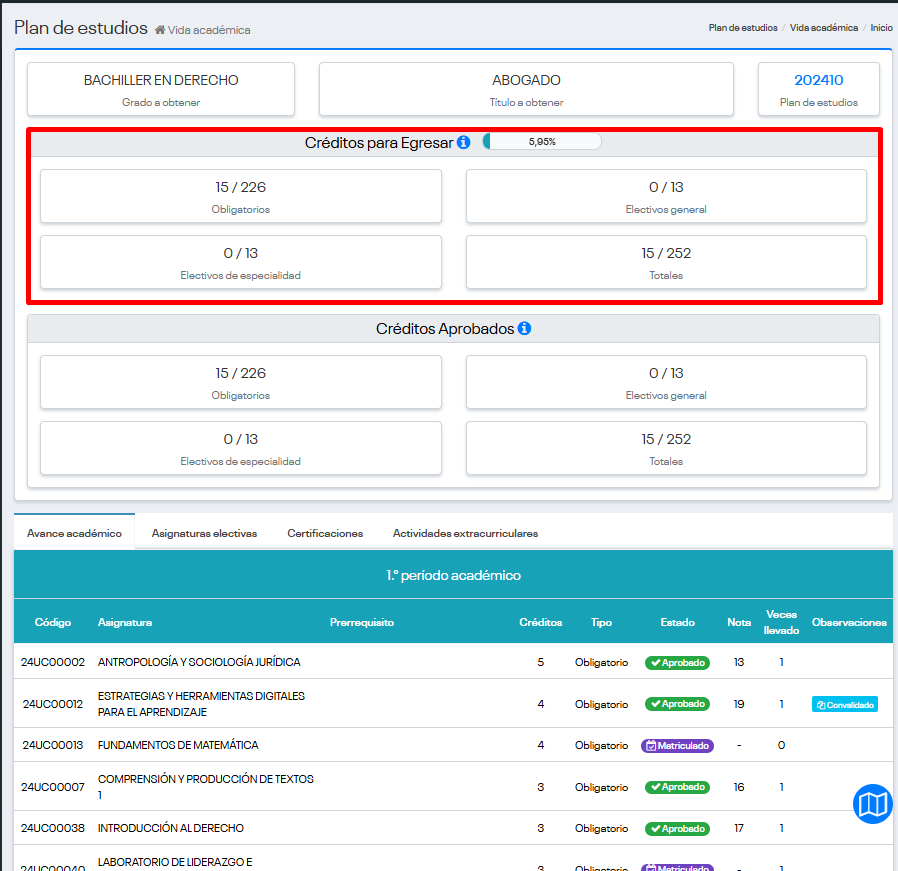Click info icon beside Créditos Aprobados
The image size is (898, 871).
pos(524,329)
